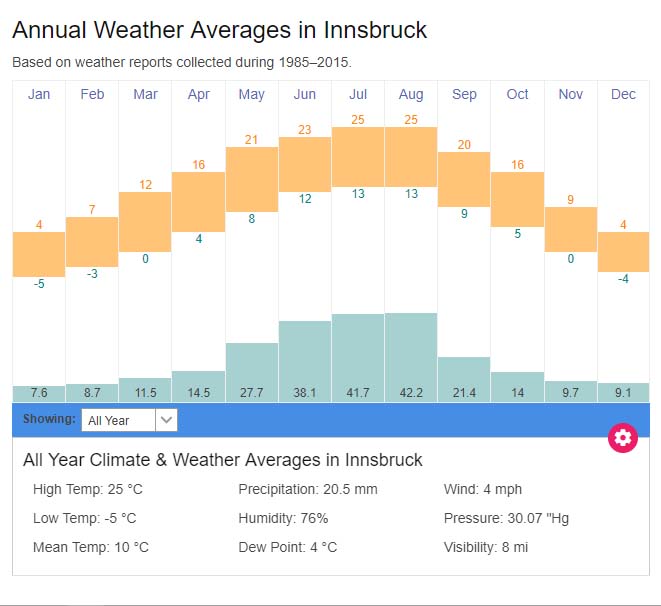Choose the Oct month label

517,94
